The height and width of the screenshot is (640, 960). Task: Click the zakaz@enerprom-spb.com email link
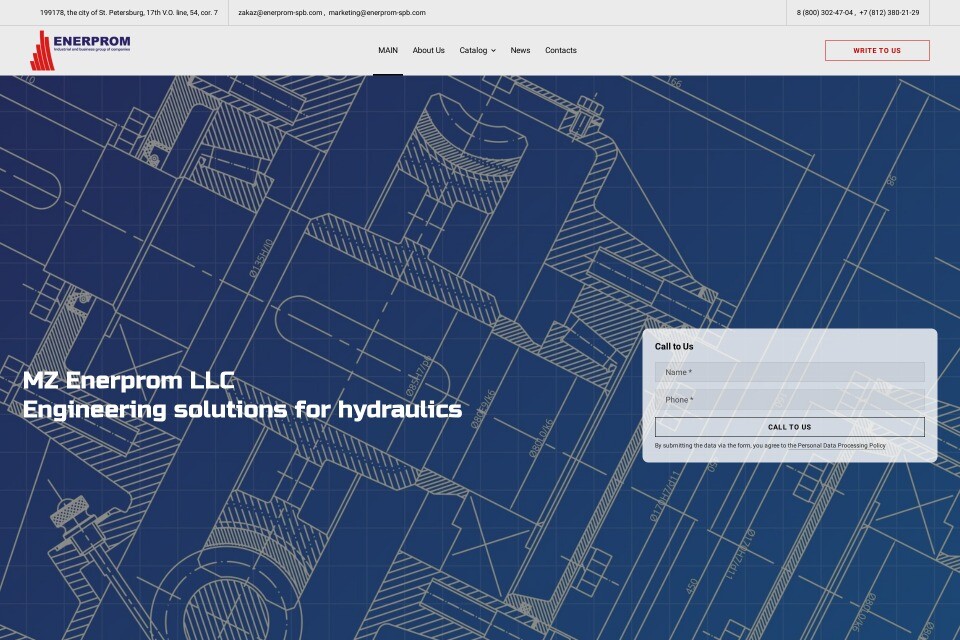(280, 12)
